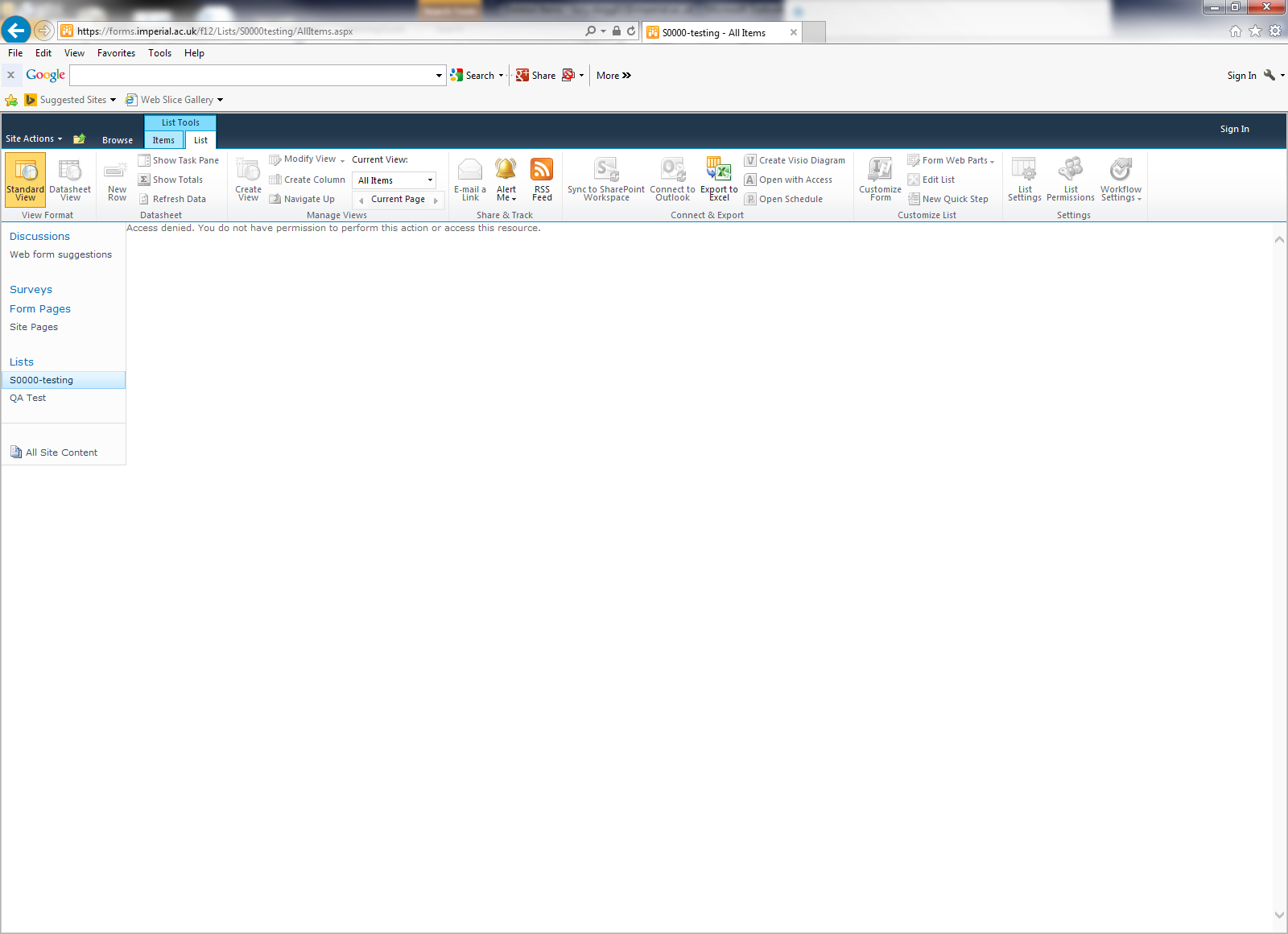Expand the Site Actions menu
This screenshot has width=1288, height=934.
click(x=34, y=138)
